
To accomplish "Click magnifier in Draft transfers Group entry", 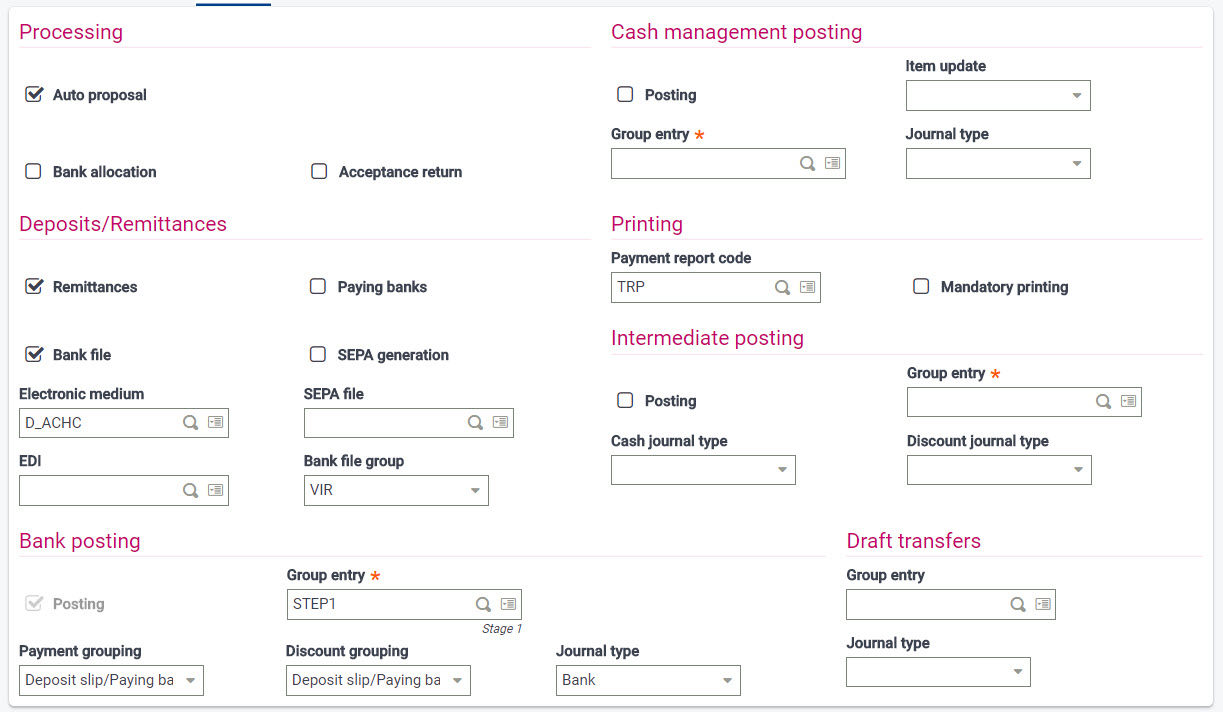I will point(1017,604).
